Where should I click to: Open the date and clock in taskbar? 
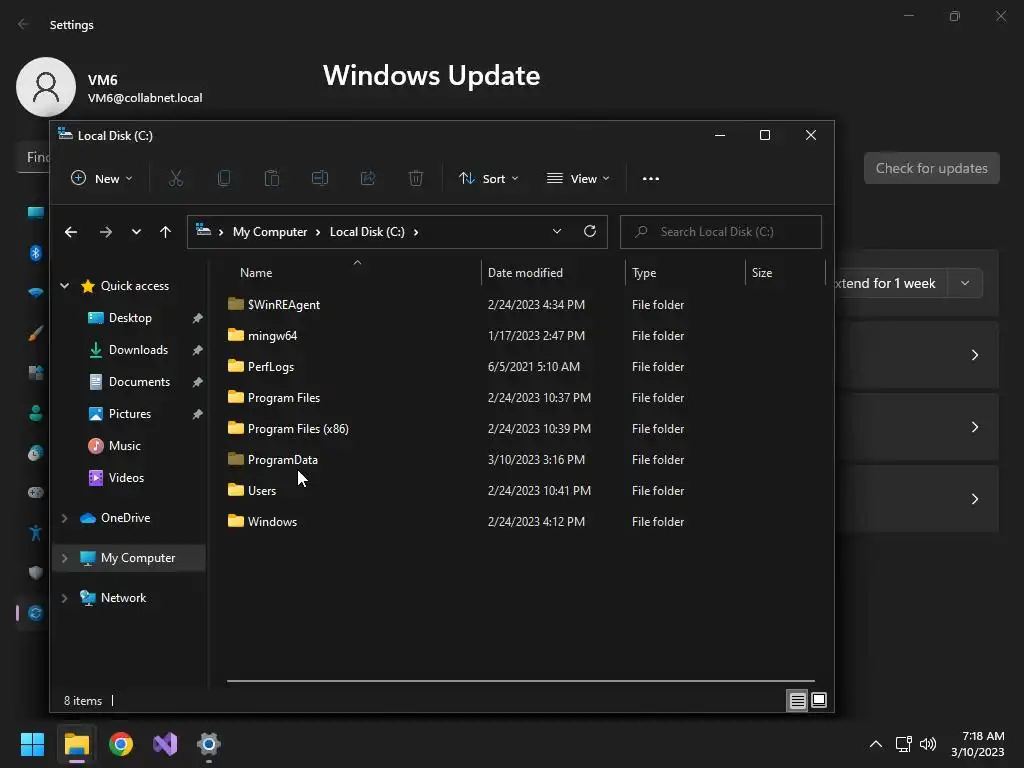[x=977, y=744]
